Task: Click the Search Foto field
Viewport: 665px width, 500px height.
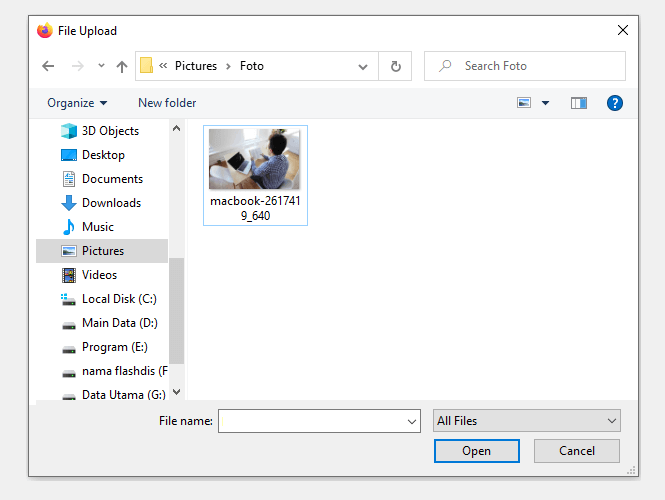Action: point(525,66)
